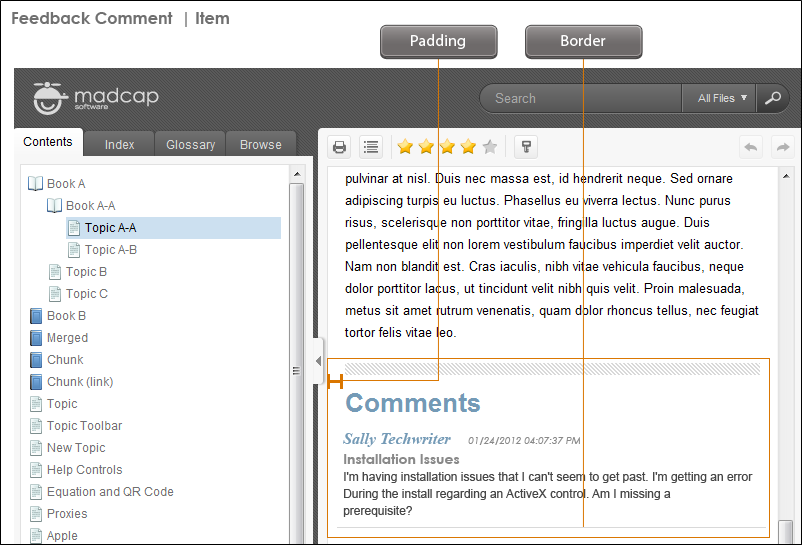Open Topic Toolbar in contents tree

click(x=84, y=426)
